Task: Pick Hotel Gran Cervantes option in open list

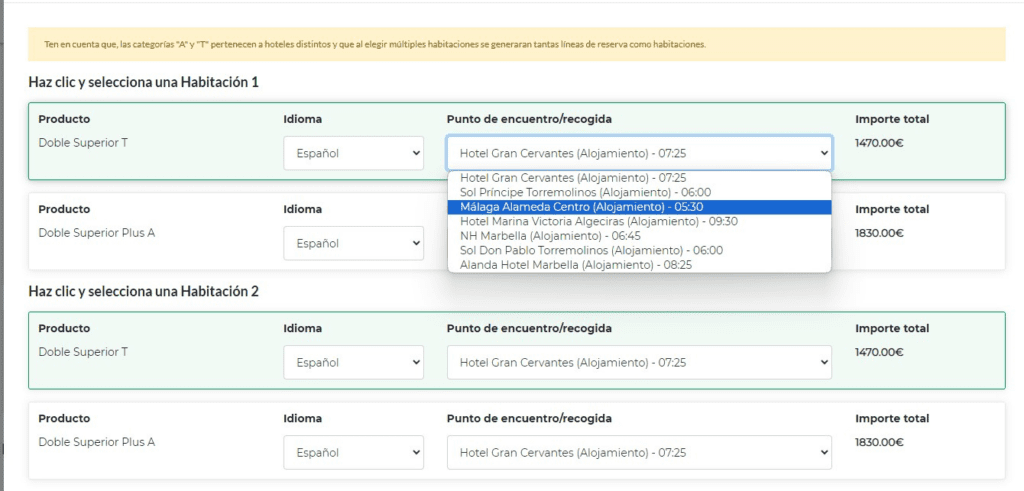Action: click(x=572, y=178)
